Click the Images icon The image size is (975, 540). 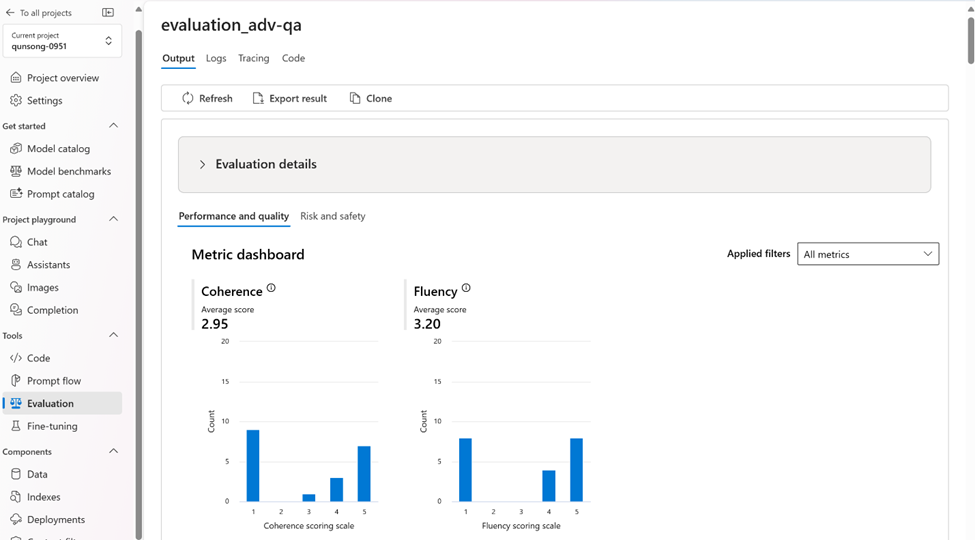tap(16, 287)
